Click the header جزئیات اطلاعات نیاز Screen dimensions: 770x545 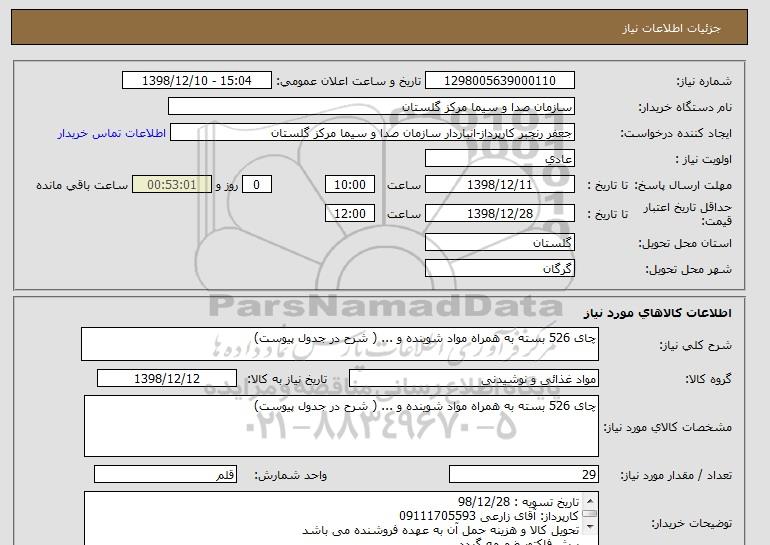point(671,28)
